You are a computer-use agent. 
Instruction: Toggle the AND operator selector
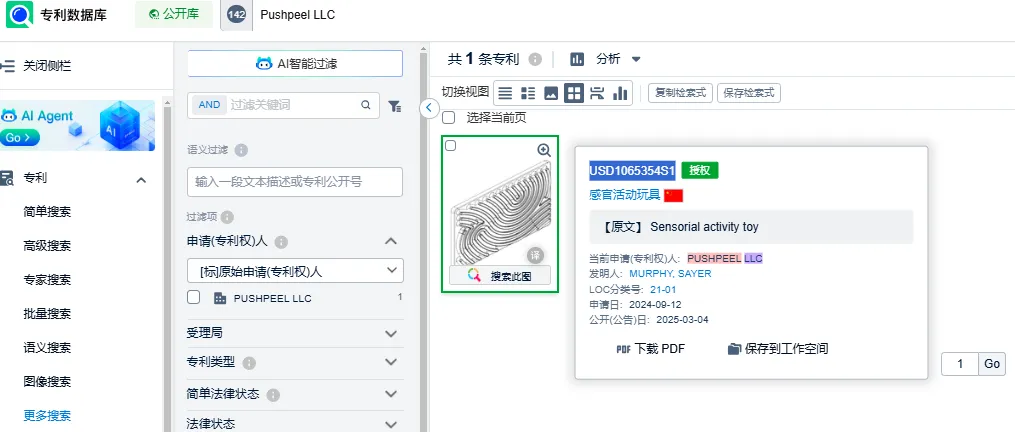[x=209, y=105]
